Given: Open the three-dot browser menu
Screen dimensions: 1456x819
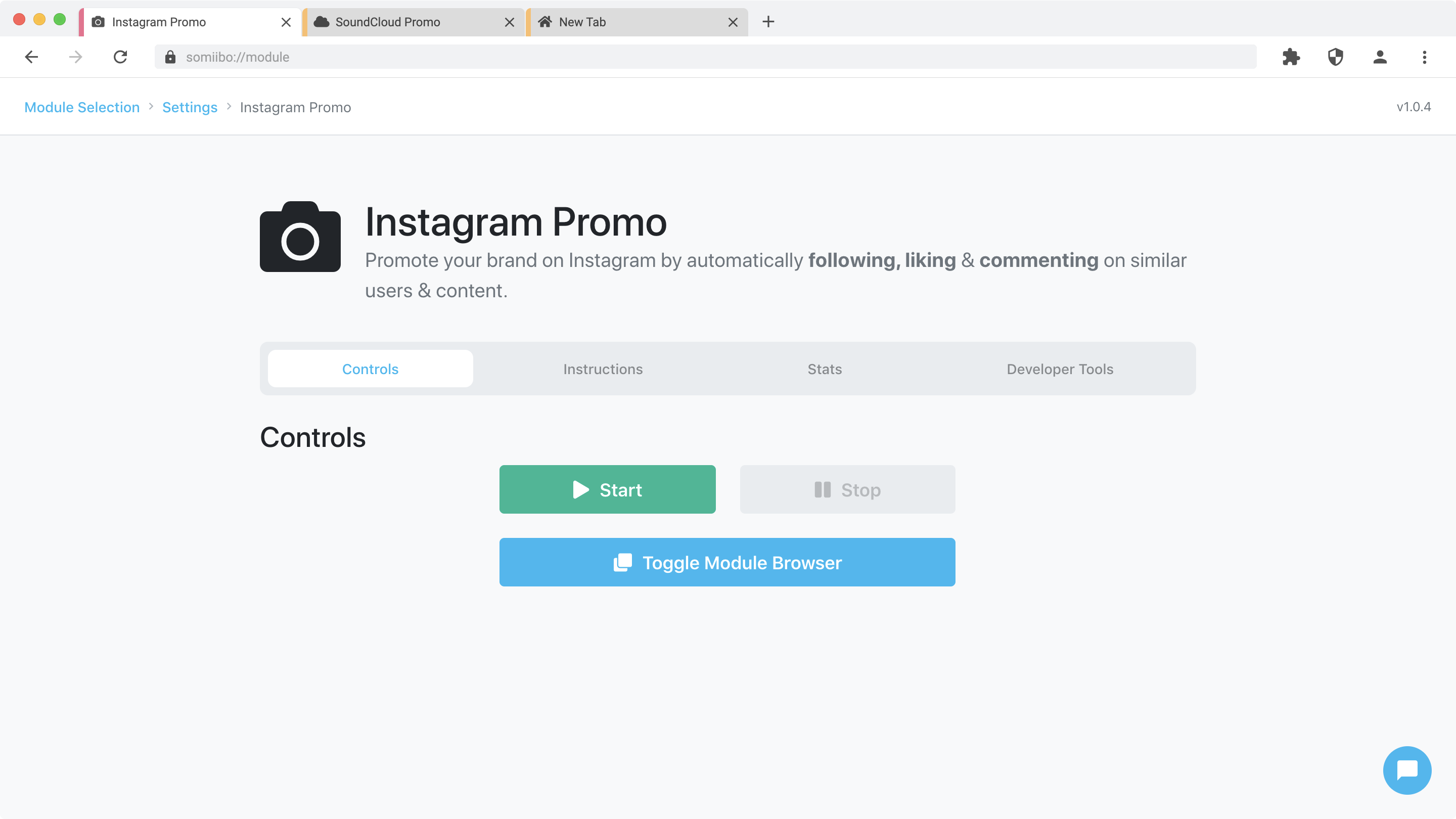Looking at the screenshot, I should (x=1424, y=57).
